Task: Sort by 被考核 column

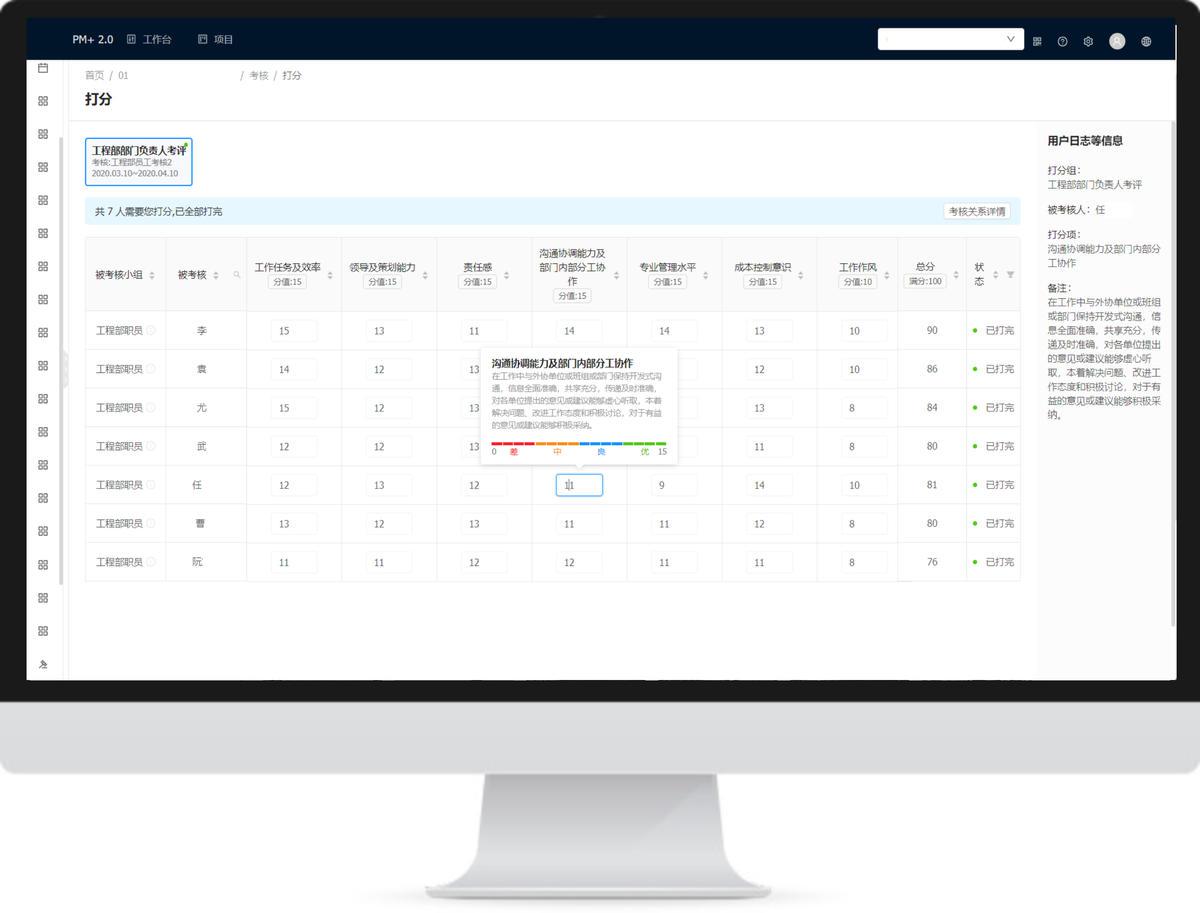Action: click(216, 275)
